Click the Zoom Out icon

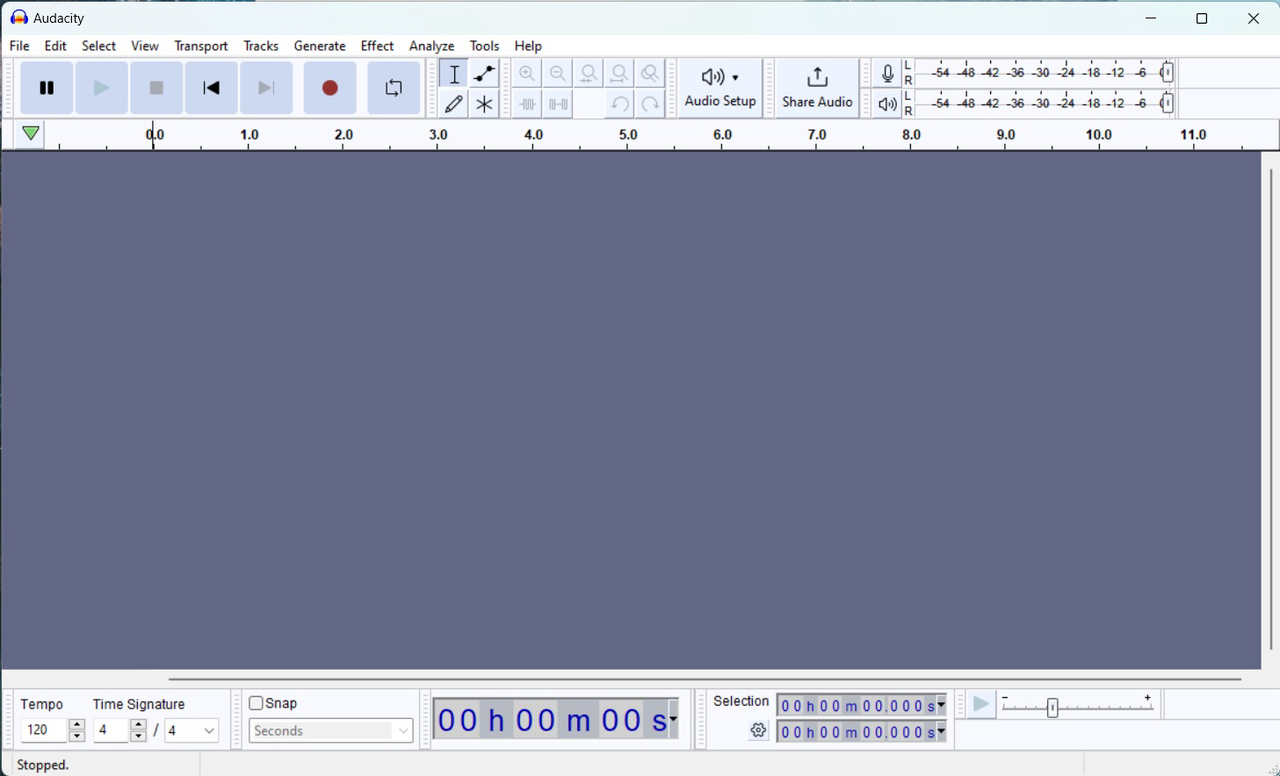(x=557, y=73)
